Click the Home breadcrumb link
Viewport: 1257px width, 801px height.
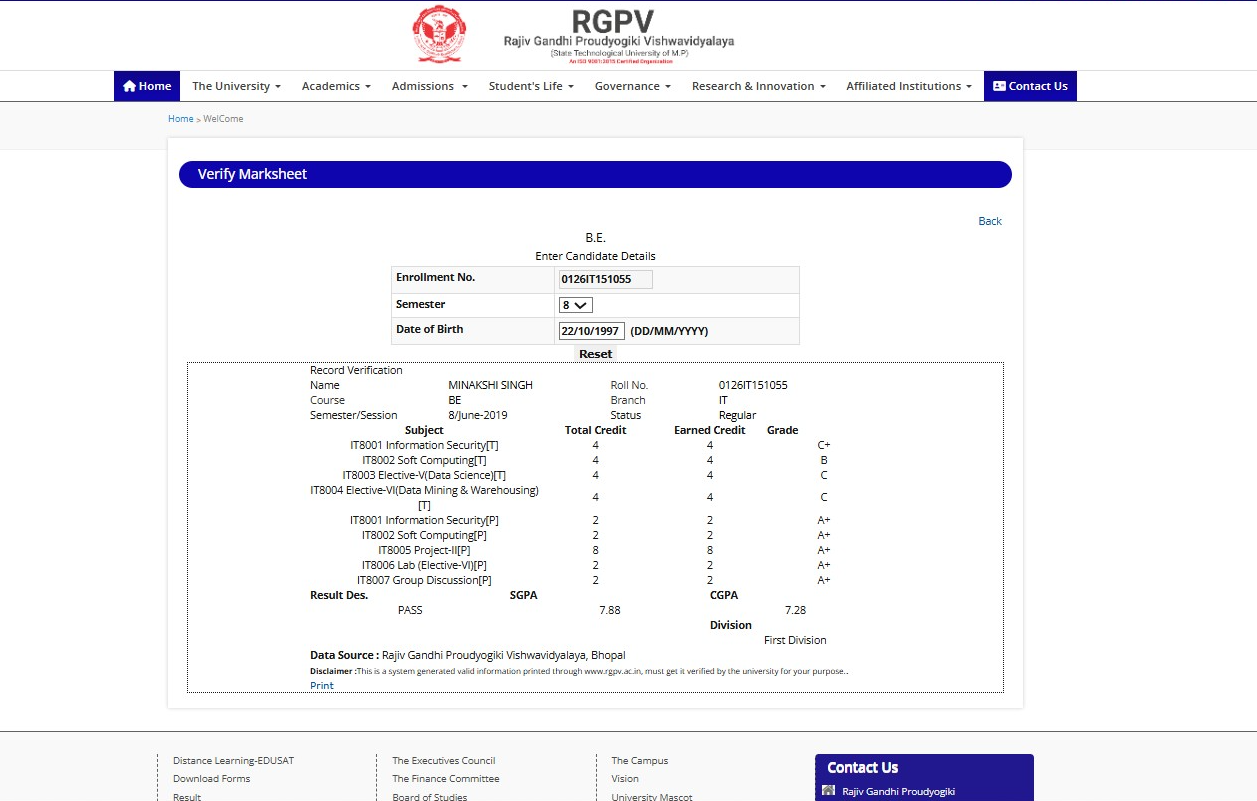(x=181, y=119)
